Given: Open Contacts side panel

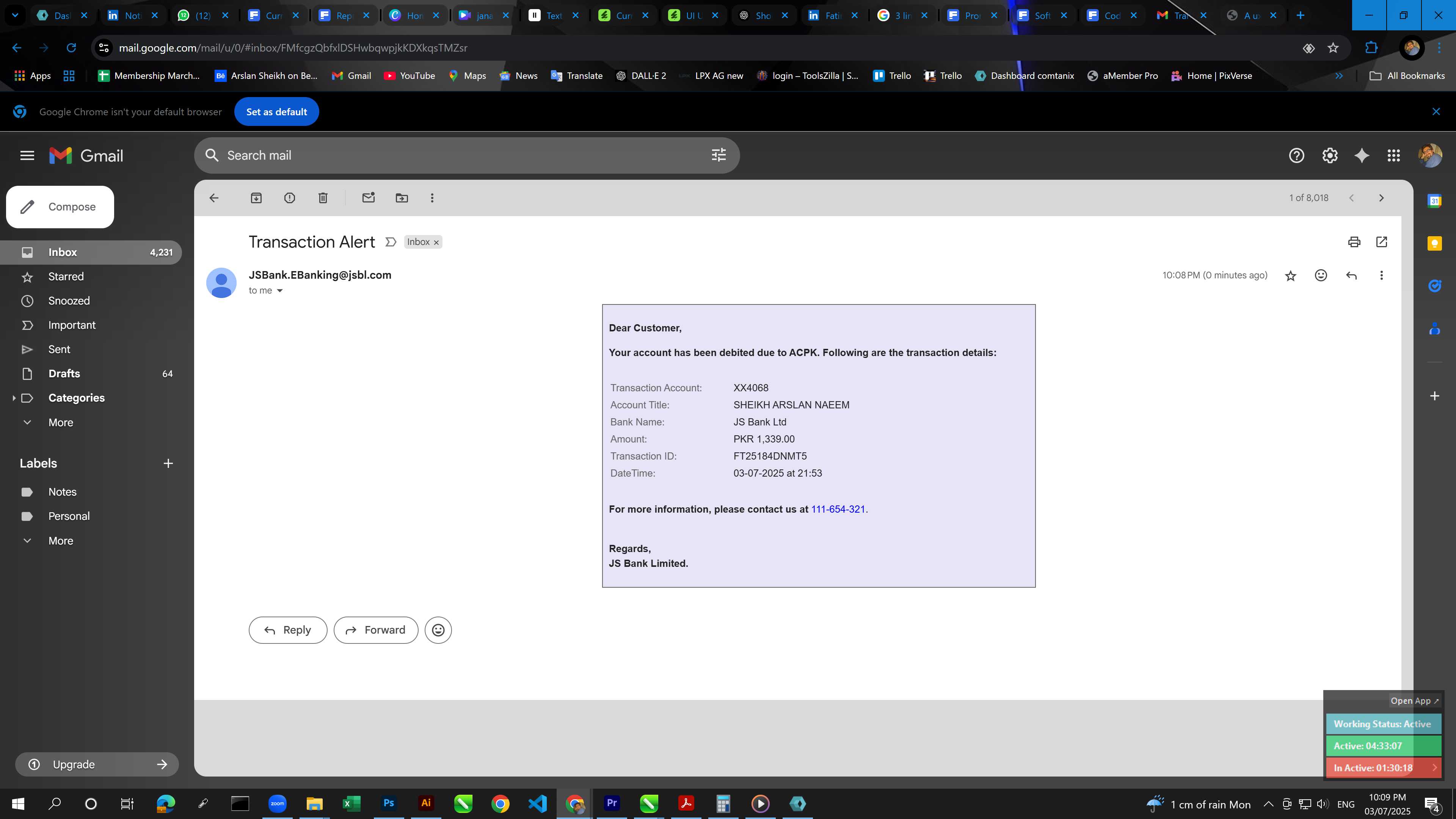Looking at the screenshot, I should tap(1434, 329).
